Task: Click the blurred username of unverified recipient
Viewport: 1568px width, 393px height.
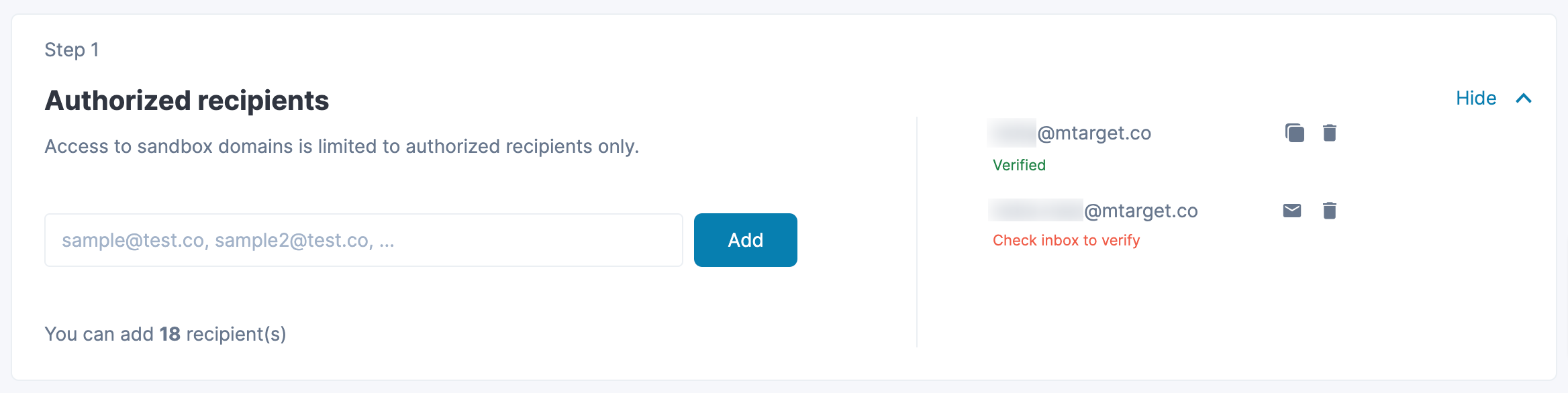Action: coord(1036,211)
